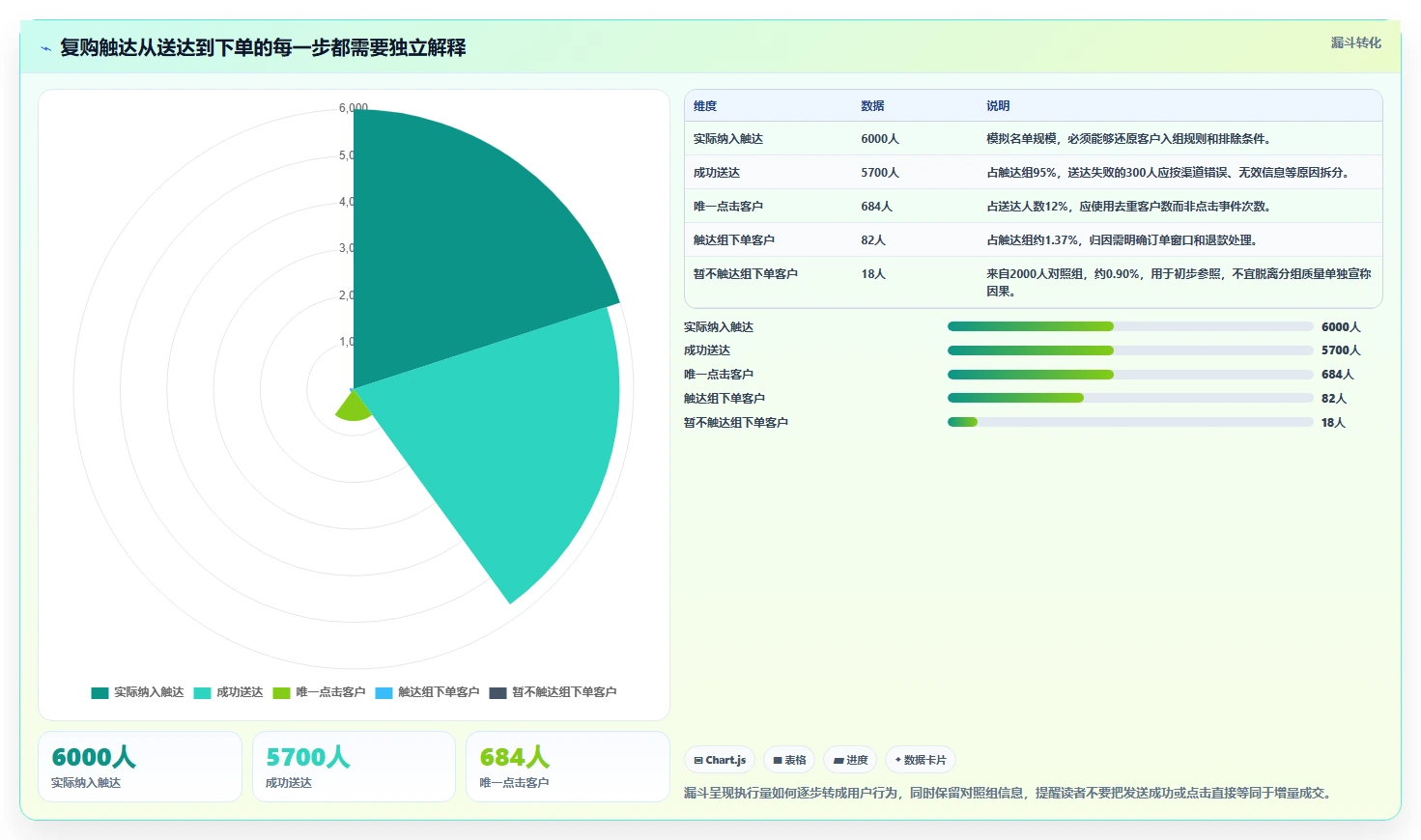Click the description starting 模拟名单规模
Screen dimensions: 1421x840
1130,139
